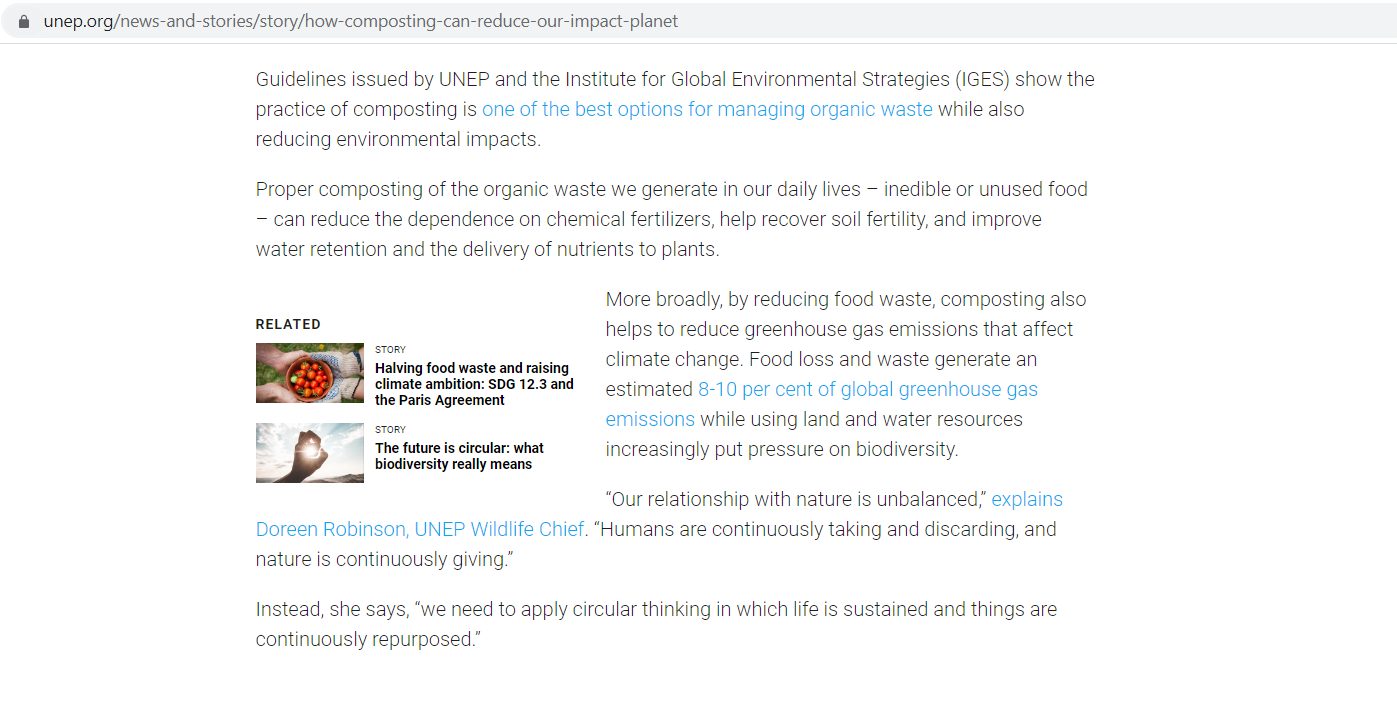Follow the Doreen Robinson, UNEP Wildlife Chief link
The image size is (1397, 713).
[x=659, y=514]
